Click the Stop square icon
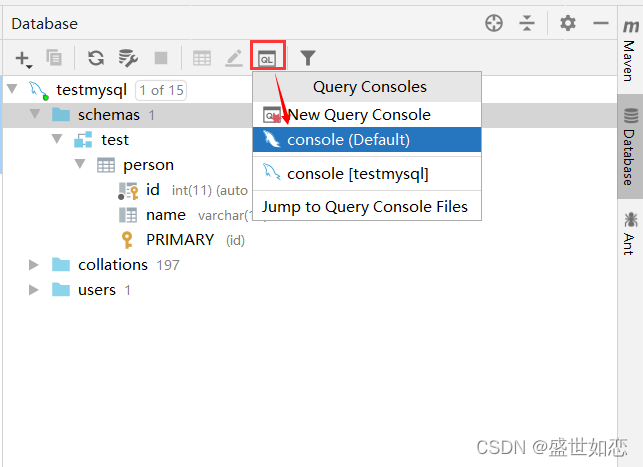The image size is (643, 467). coord(161,58)
